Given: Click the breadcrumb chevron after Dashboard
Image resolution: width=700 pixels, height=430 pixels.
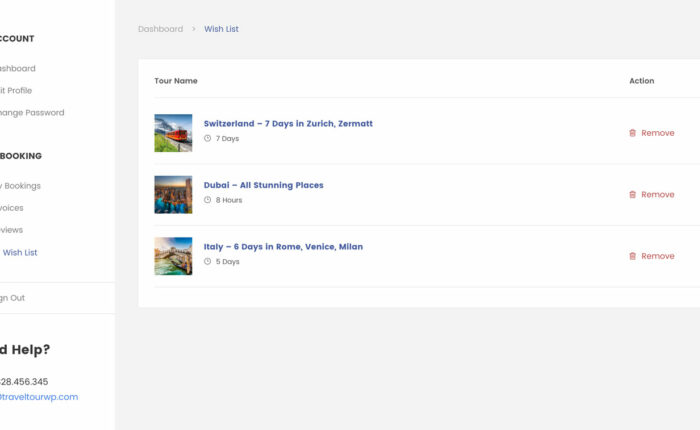Looking at the screenshot, I should (x=194, y=29).
